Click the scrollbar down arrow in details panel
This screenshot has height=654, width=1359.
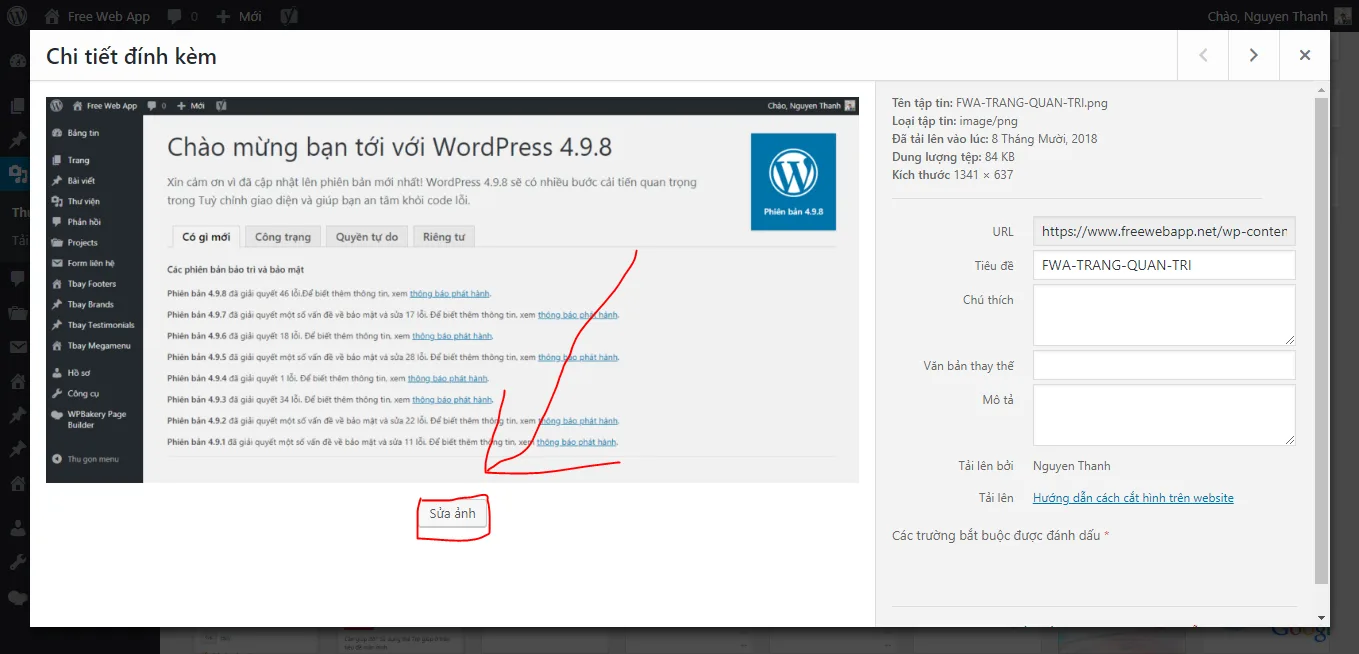tap(1322, 619)
